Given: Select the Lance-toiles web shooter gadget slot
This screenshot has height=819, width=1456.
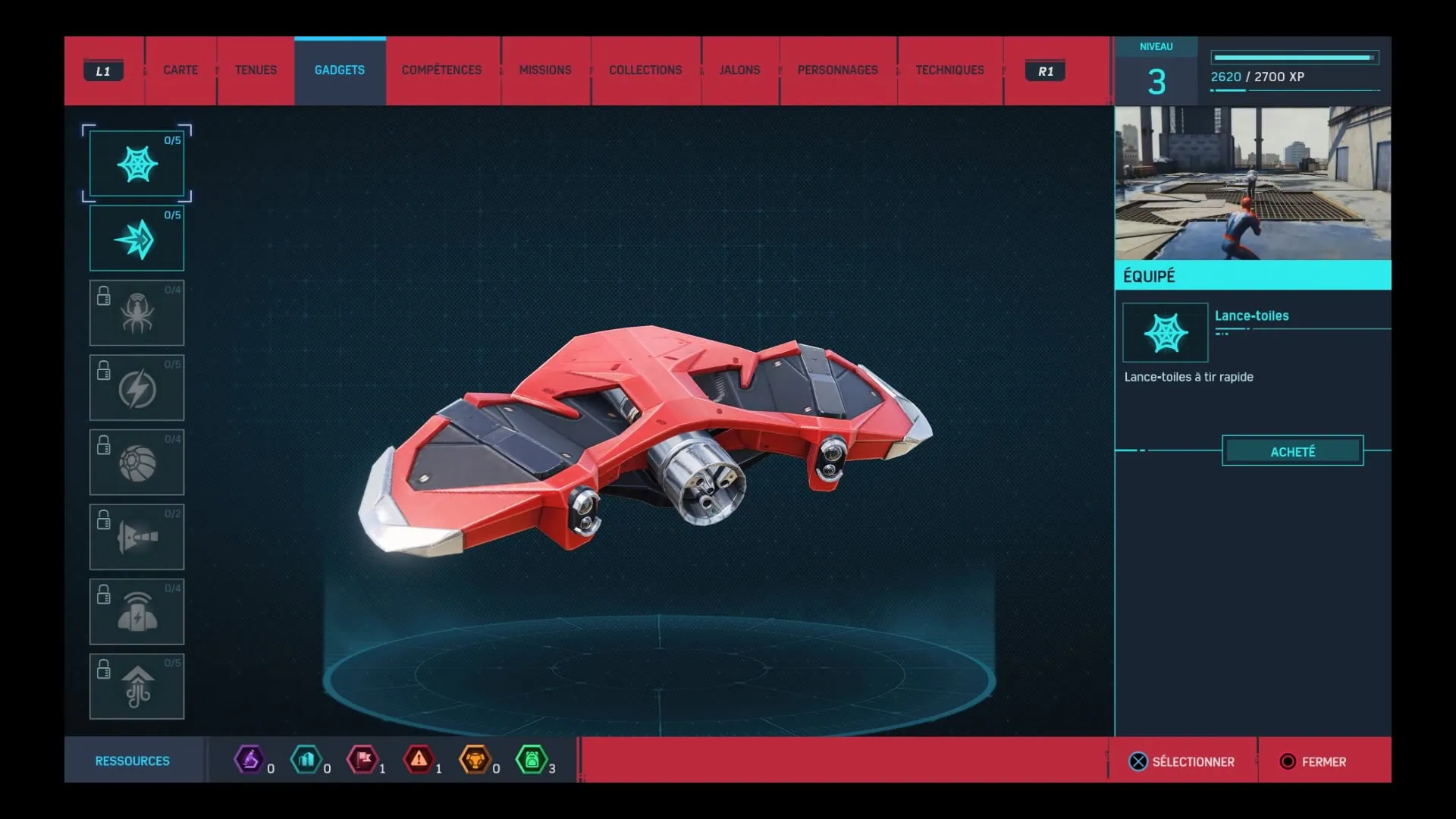Looking at the screenshot, I should coord(136,164).
